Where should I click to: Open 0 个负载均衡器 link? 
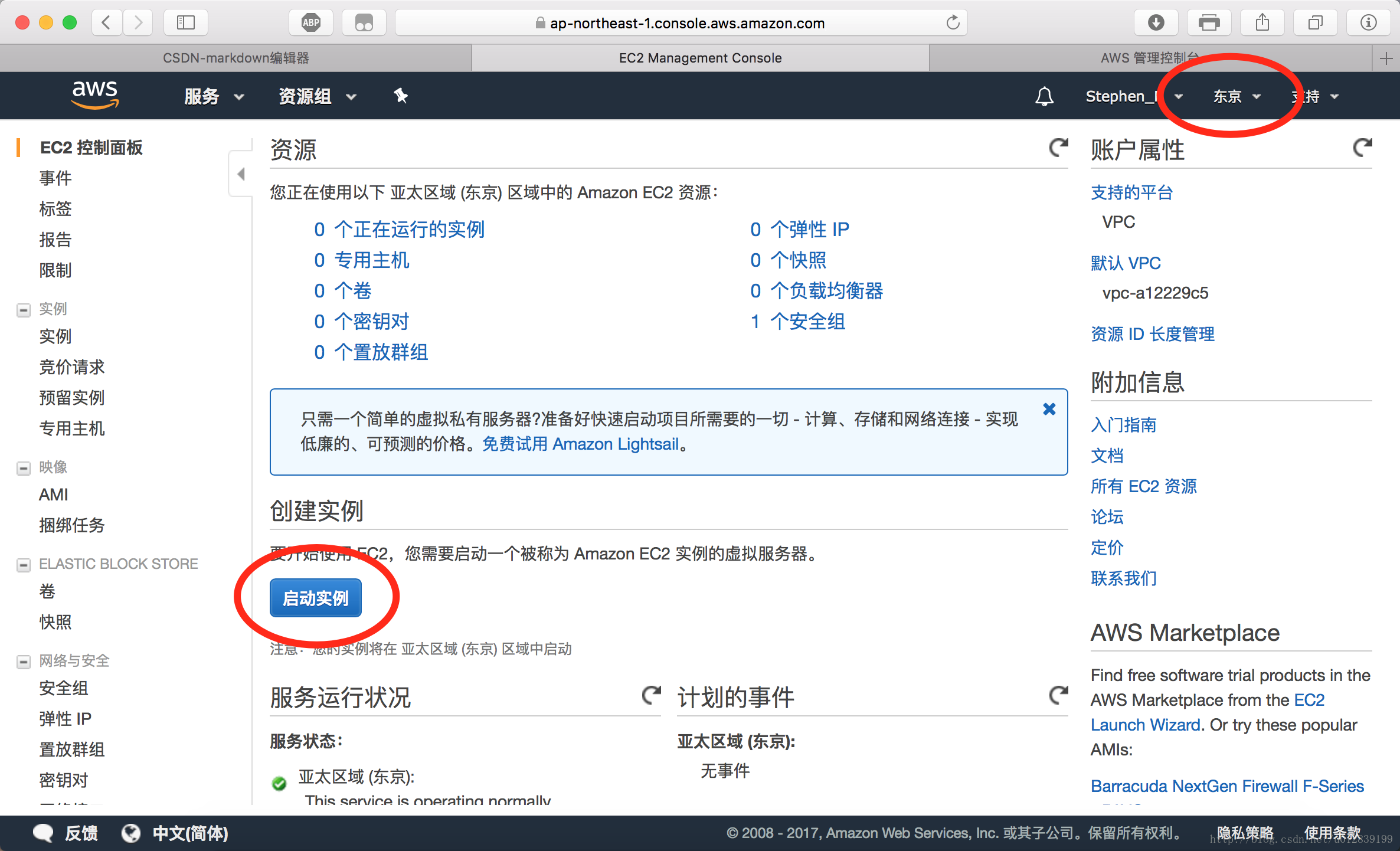coord(816,290)
